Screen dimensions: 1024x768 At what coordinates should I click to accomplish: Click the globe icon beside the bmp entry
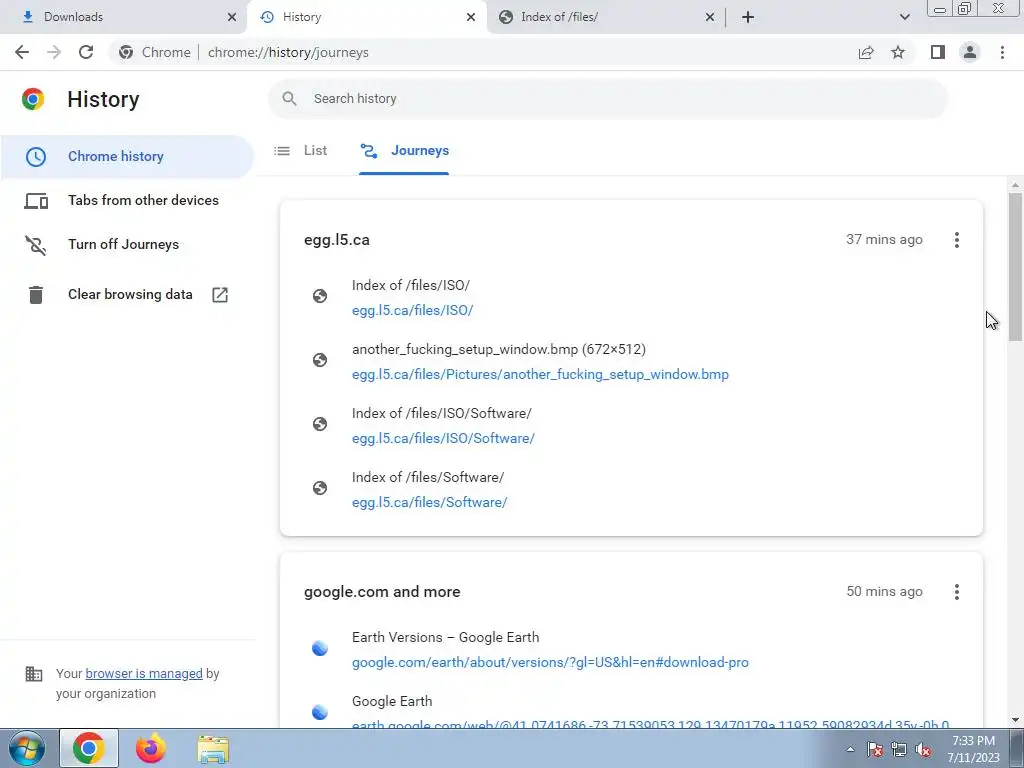(320, 360)
